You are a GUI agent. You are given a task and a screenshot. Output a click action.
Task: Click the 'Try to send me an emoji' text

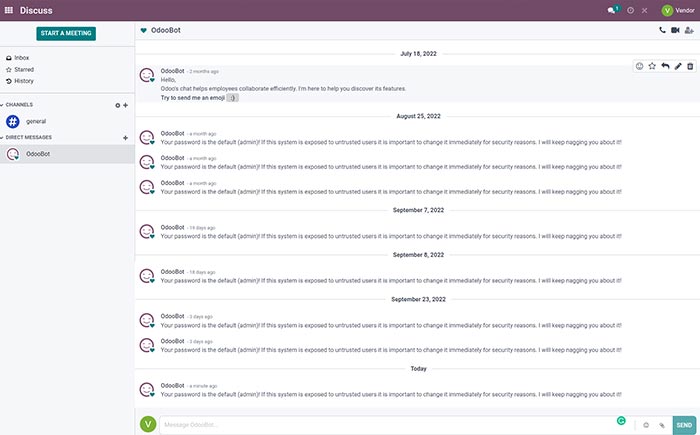[x=192, y=97]
